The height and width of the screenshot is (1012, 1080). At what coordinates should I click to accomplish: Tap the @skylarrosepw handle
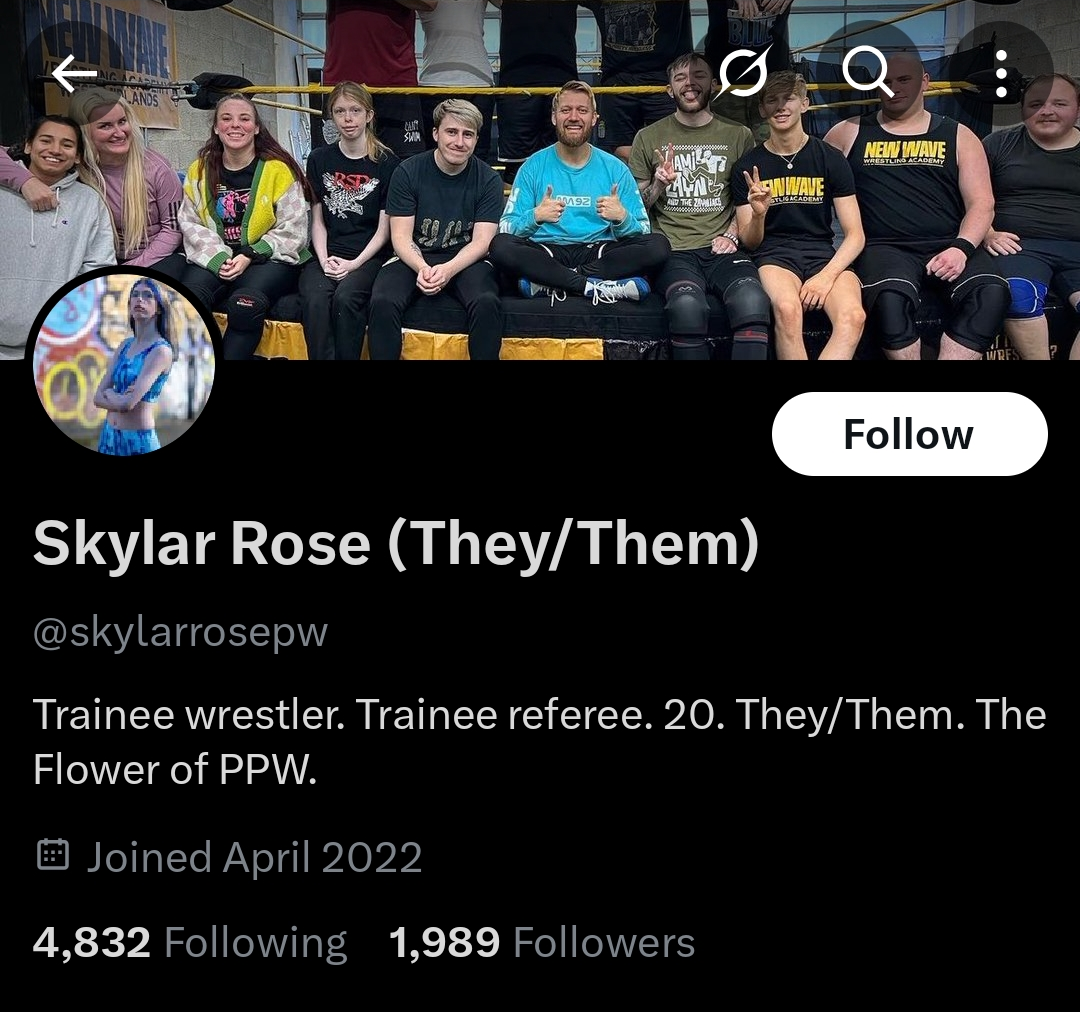click(180, 632)
